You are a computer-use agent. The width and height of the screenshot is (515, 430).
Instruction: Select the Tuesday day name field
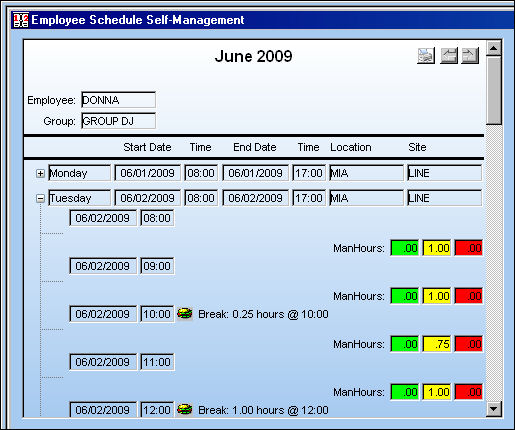tap(79, 198)
